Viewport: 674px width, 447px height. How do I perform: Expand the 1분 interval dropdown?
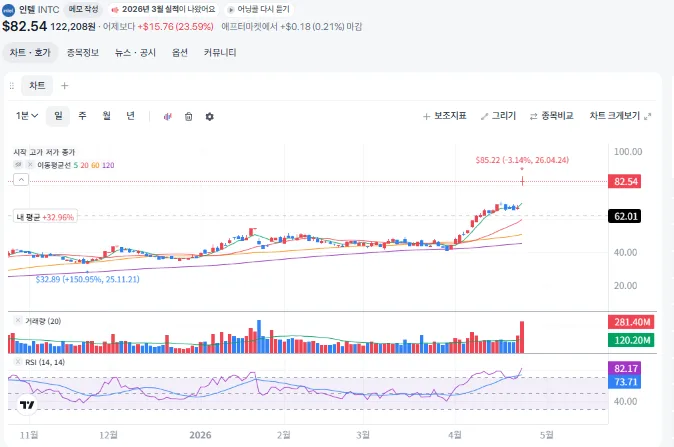click(27, 116)
